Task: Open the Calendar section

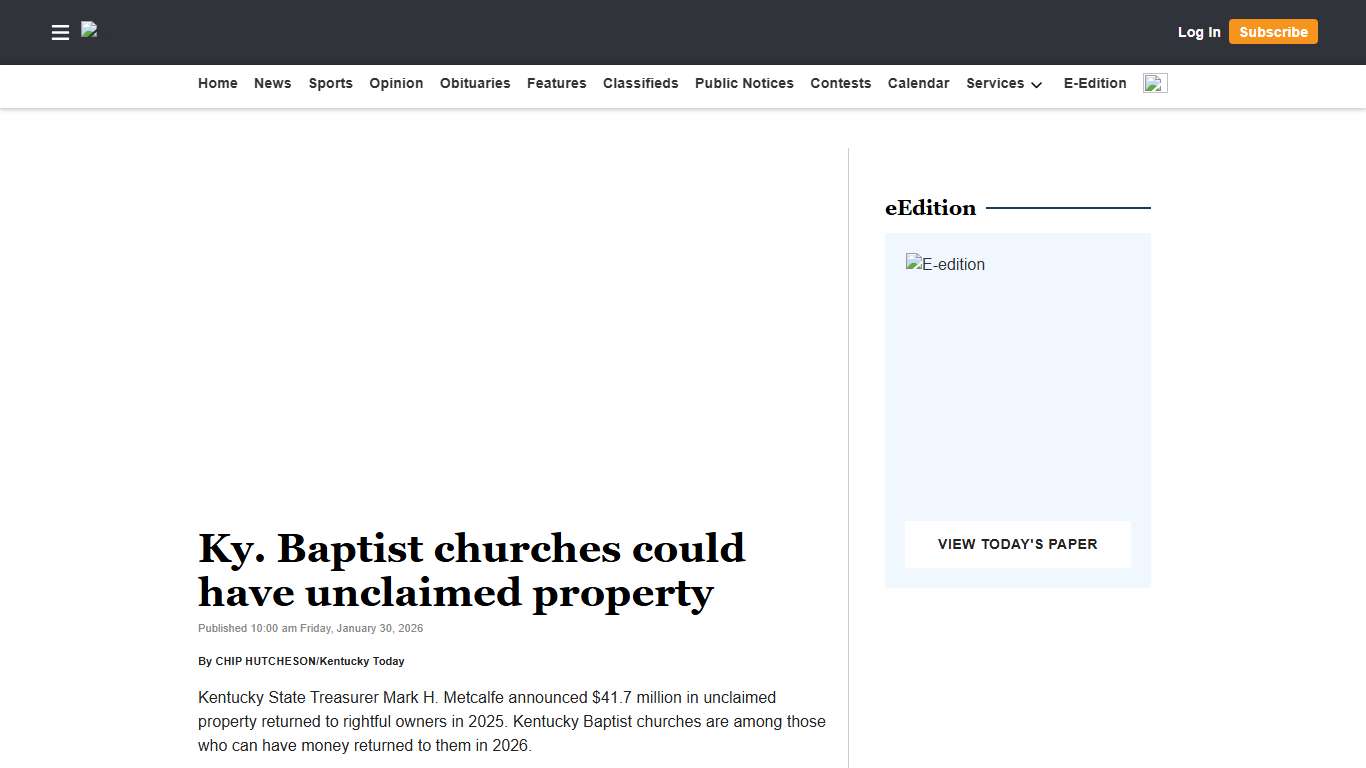Action: click(x=918, y=83)
